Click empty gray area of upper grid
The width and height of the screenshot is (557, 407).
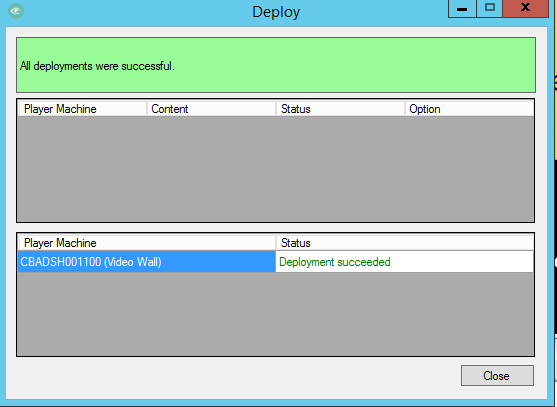[x=276, y=169]
